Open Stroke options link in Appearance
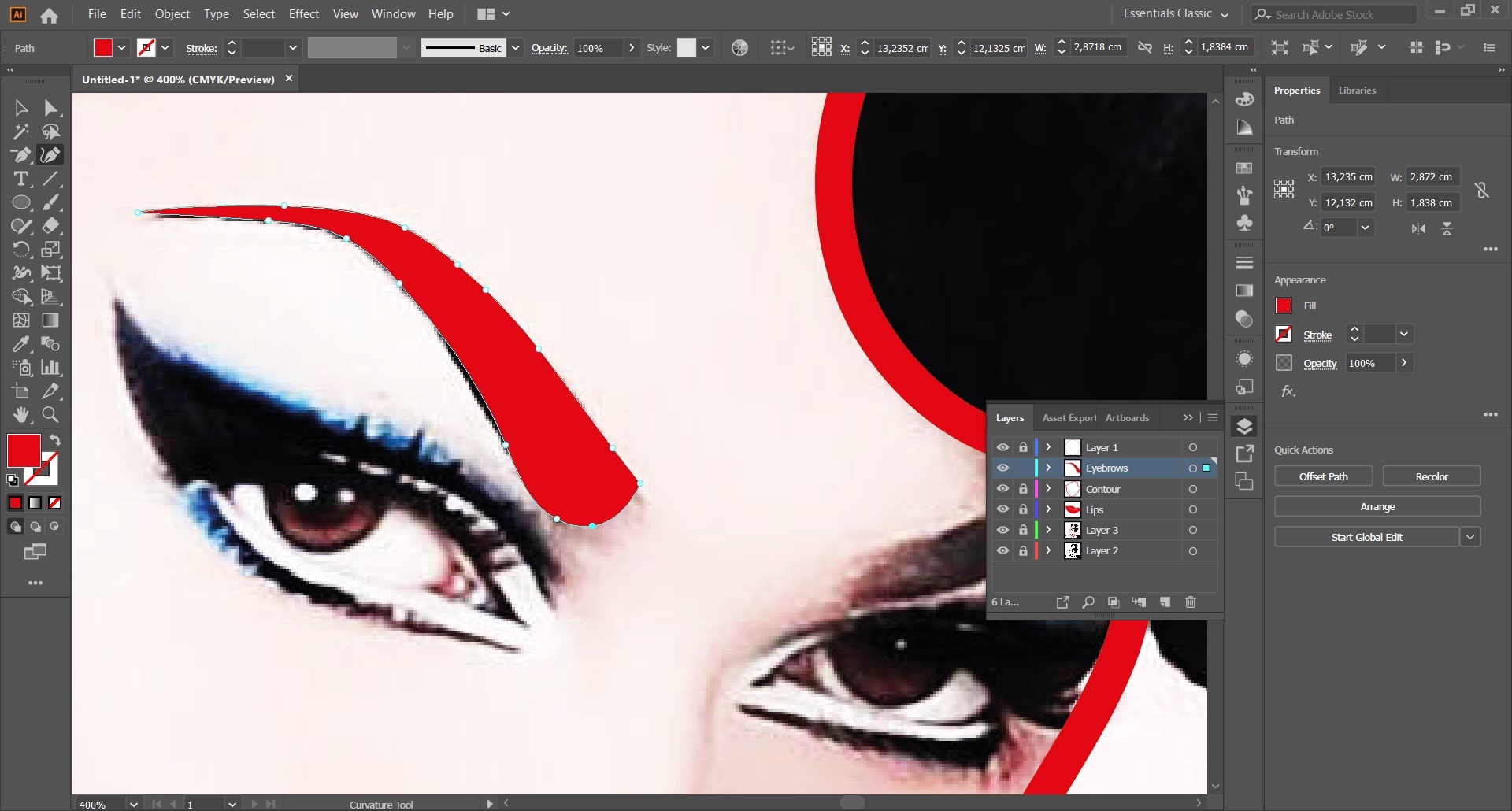1512x811 pixels. (x=1317, y=335)
